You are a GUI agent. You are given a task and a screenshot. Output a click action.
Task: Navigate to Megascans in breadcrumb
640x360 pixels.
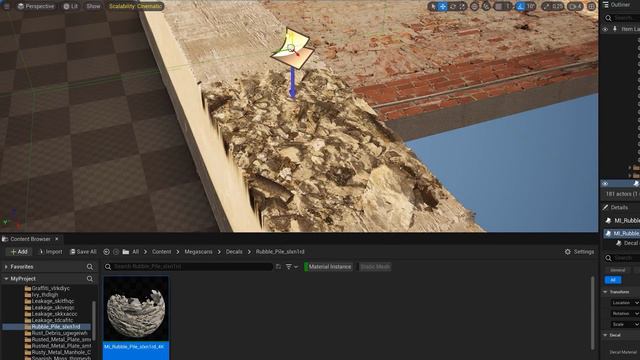tap(198, 252)
